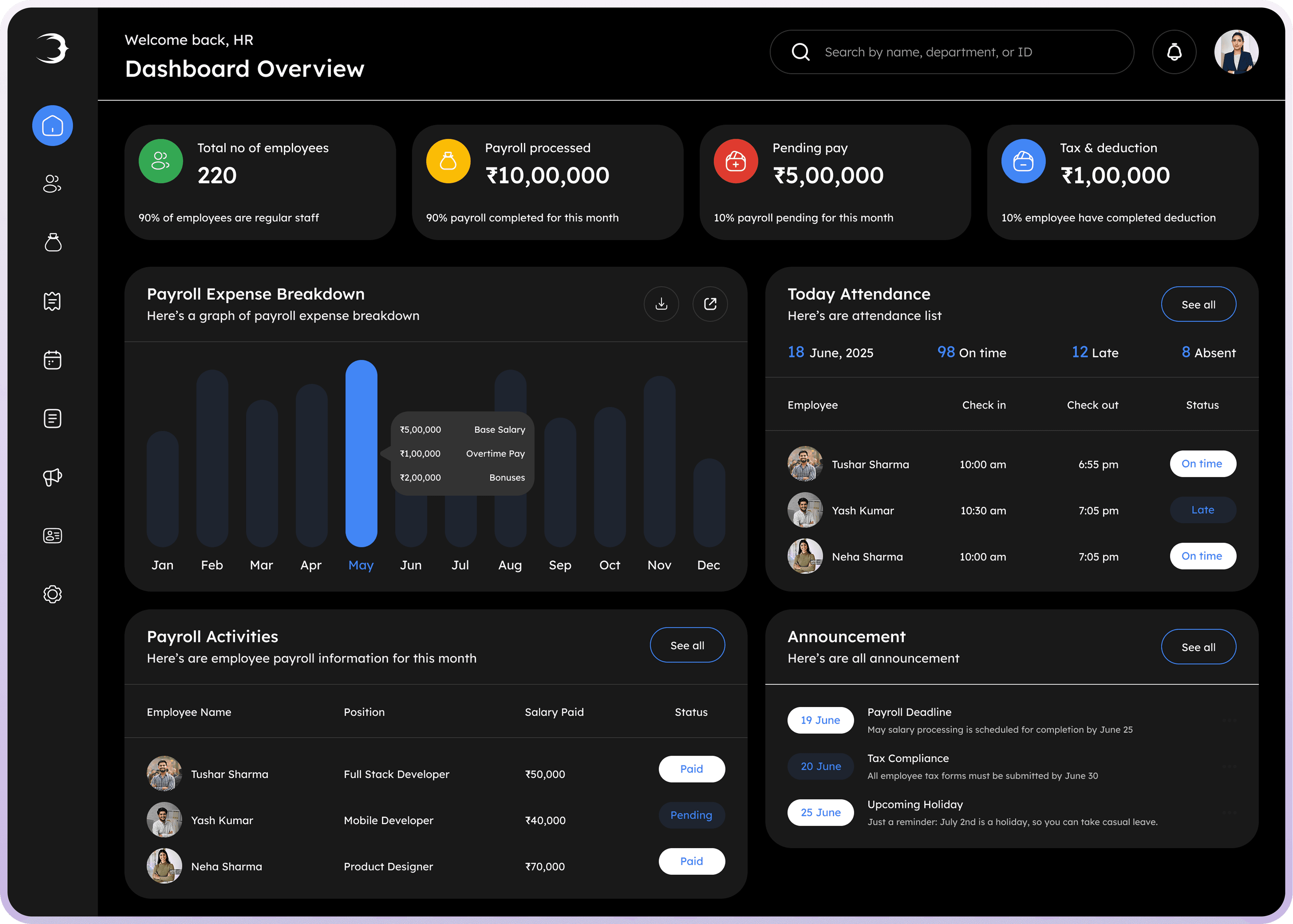Viewport: 1293px width, 924px height.
Task: Download the payroll expense graph
Action: click(x=661, y=304)
